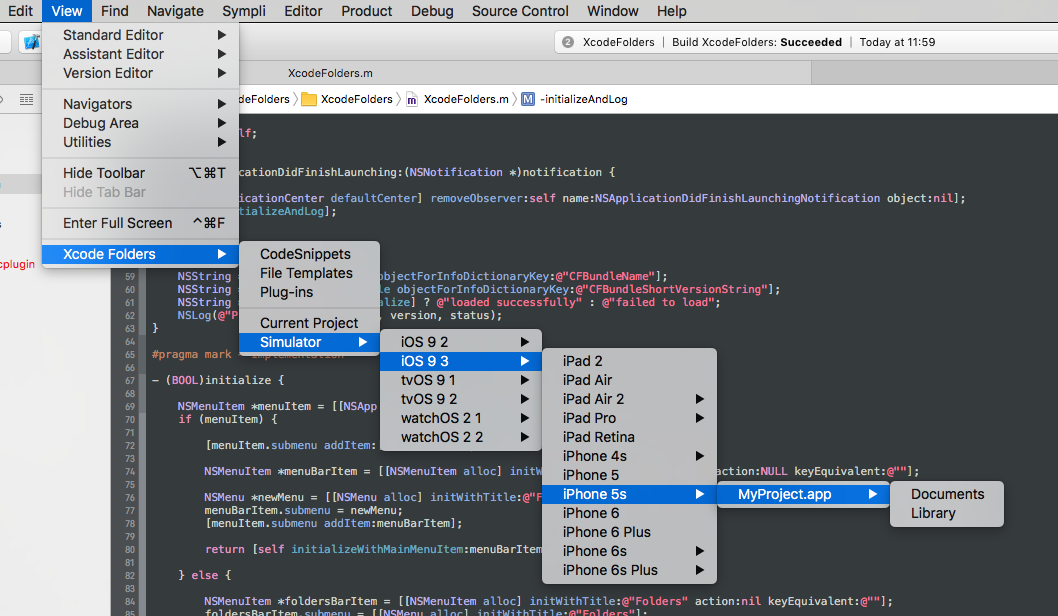
Task: Open Plug-ins folder entry
Action: click(309, 291)
